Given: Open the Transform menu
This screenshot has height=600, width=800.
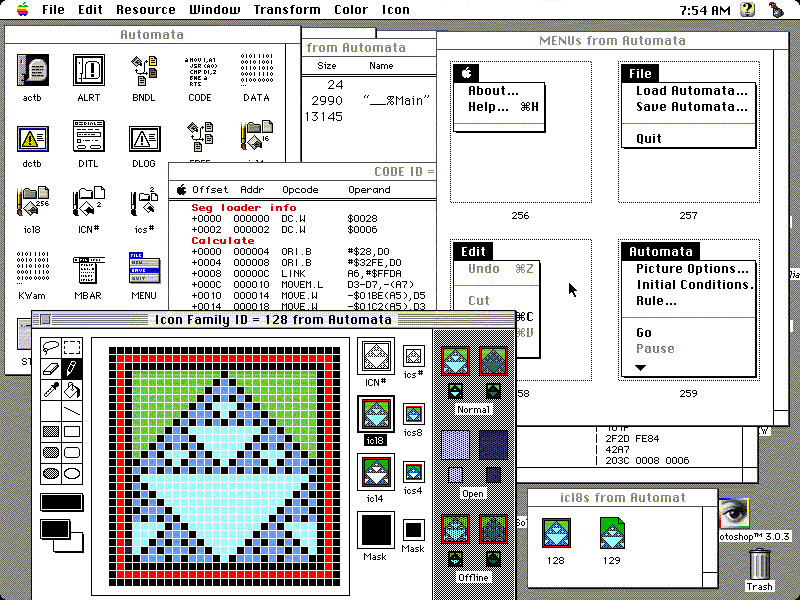Looking at the screenshot, I should [287, 10].
